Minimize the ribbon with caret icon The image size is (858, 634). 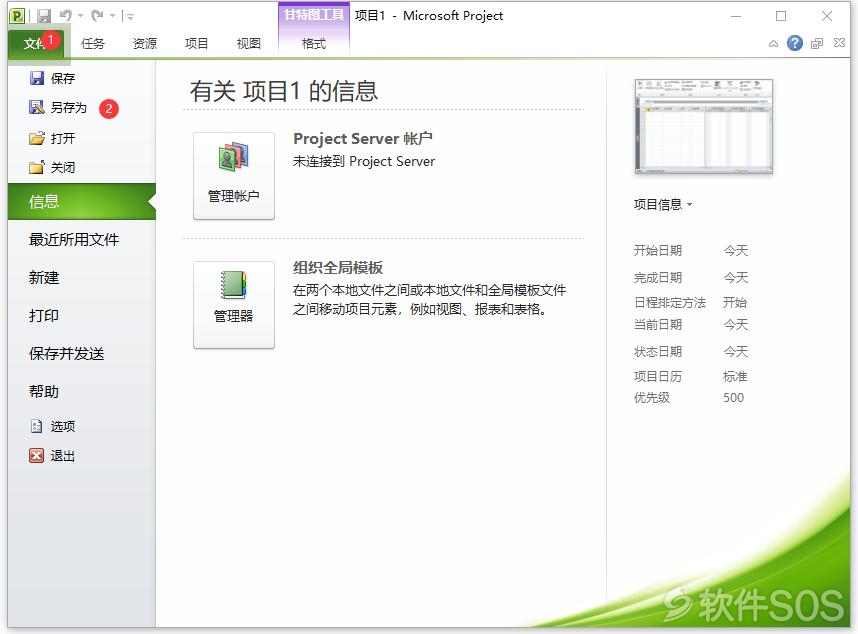(x=773, y=44)
